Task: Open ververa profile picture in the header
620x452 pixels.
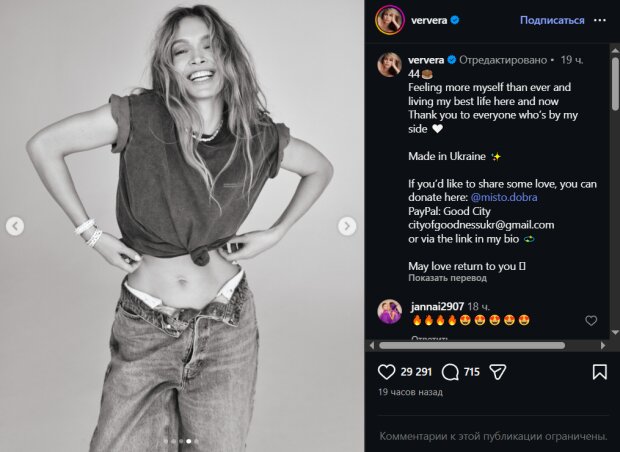Action: pos(389,19)
